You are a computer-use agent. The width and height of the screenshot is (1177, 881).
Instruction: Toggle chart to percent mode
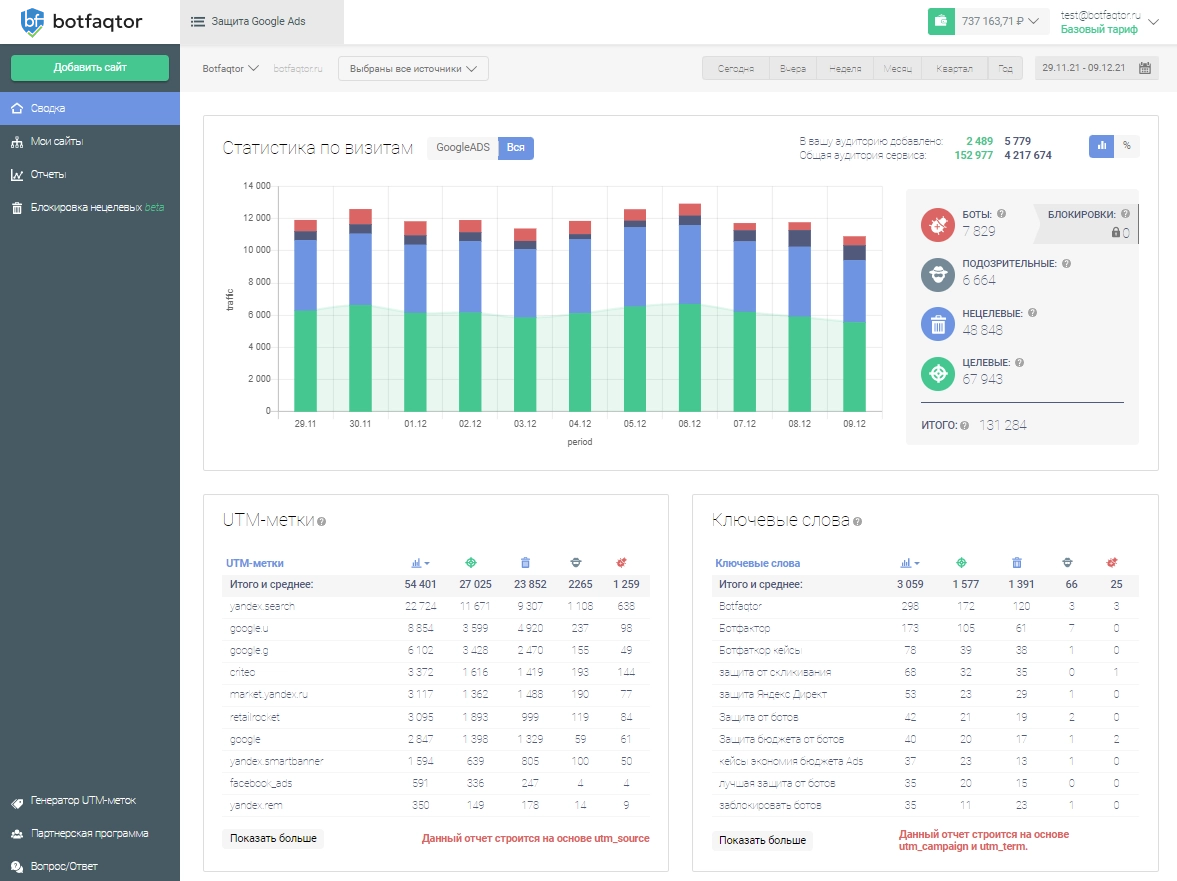pos(1126,146)
